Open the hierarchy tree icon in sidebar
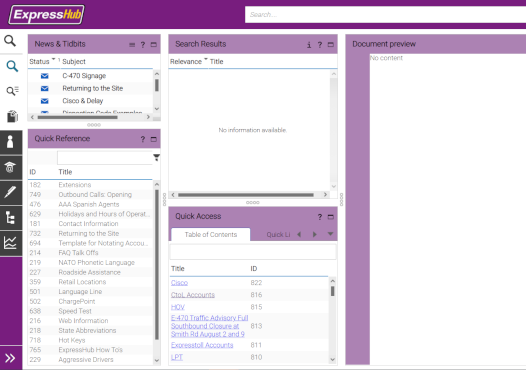This screenshot has width=526, height=370. [11, 218]
